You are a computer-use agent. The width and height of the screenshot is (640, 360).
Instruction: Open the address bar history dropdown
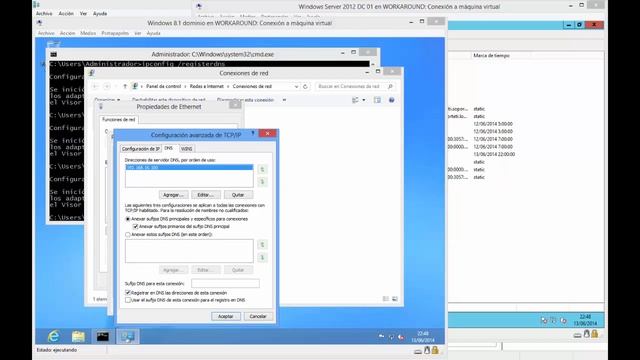(x=296, y=87)
